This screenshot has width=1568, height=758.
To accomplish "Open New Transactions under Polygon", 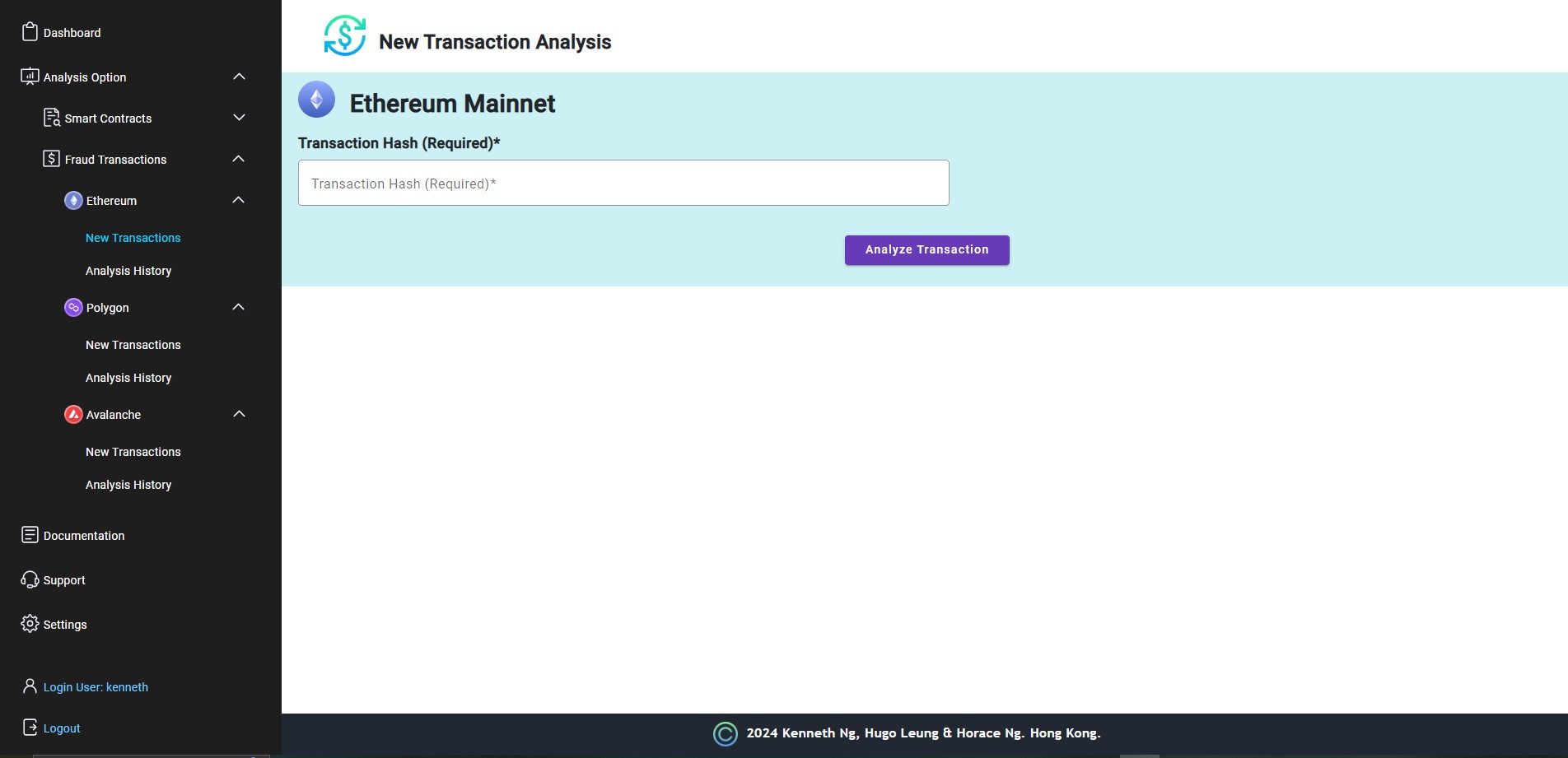I will pyautogui.click(x=133, y=345).
